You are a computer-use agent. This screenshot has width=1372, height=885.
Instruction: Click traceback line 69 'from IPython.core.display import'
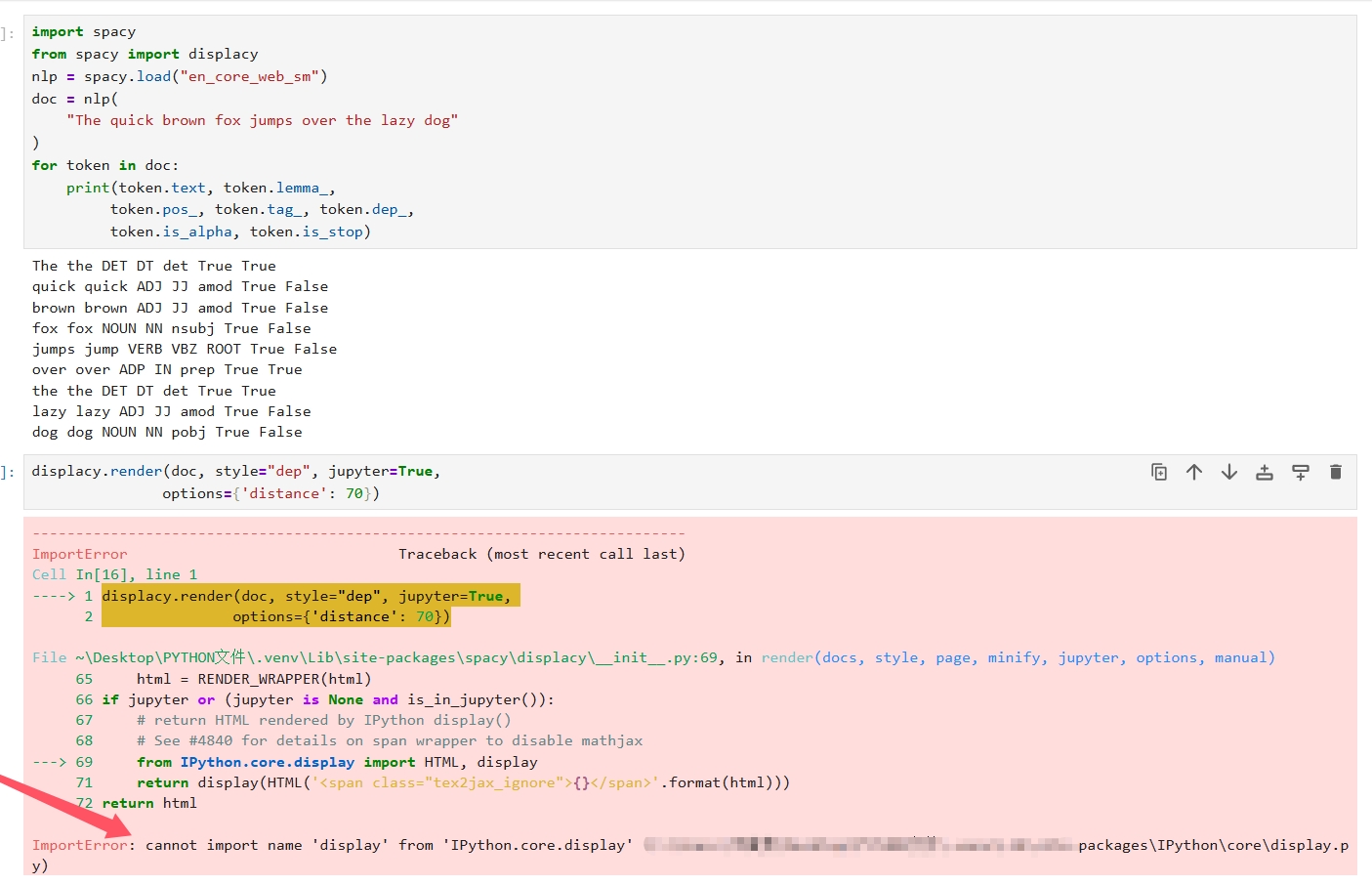(x=337, y=762)
